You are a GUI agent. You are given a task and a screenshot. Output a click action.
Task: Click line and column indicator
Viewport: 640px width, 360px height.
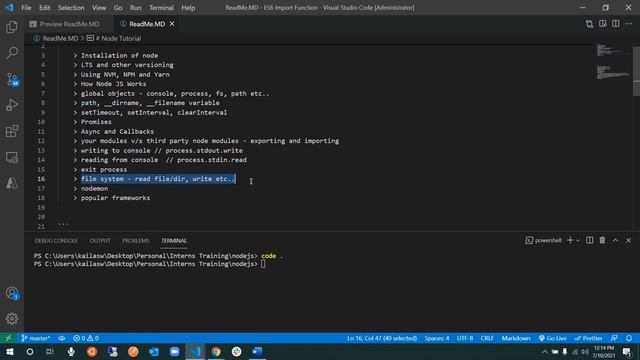click(x=382, y=338)
